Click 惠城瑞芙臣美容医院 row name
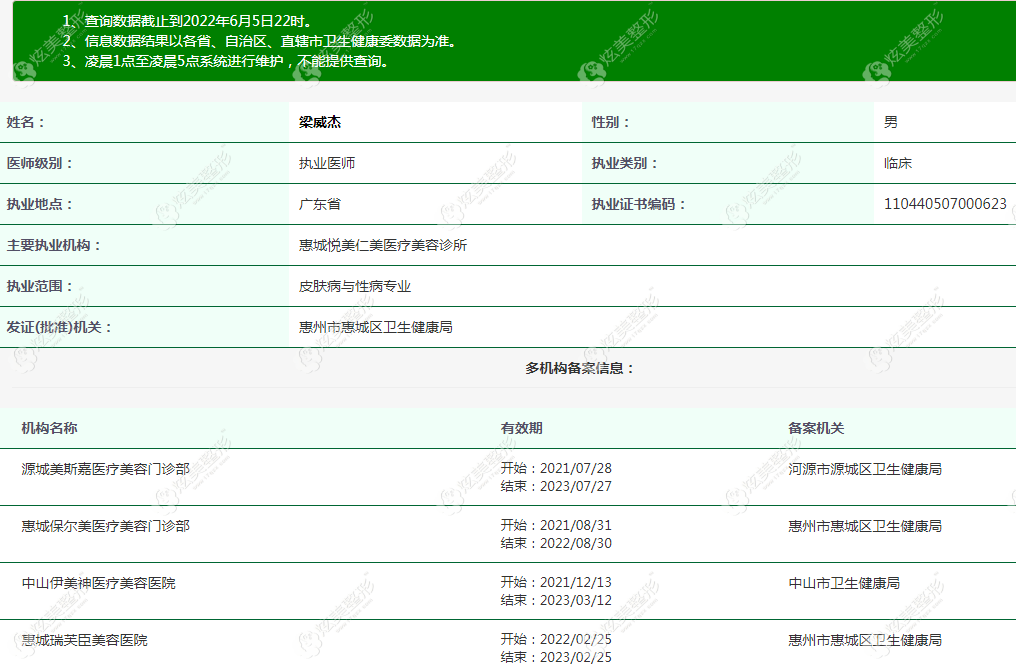The width and height of the screenshot is (1016, 666). [x=84, y=640]
